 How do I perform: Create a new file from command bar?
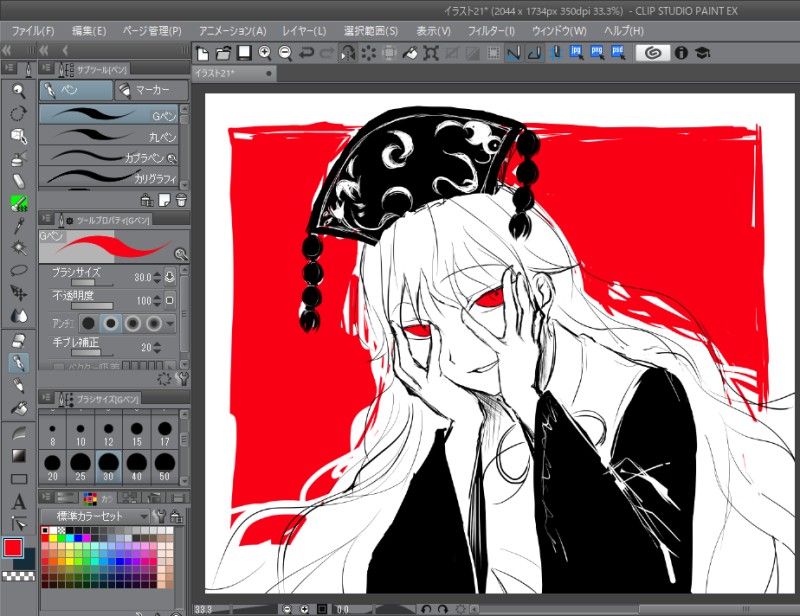click(203, 53)
